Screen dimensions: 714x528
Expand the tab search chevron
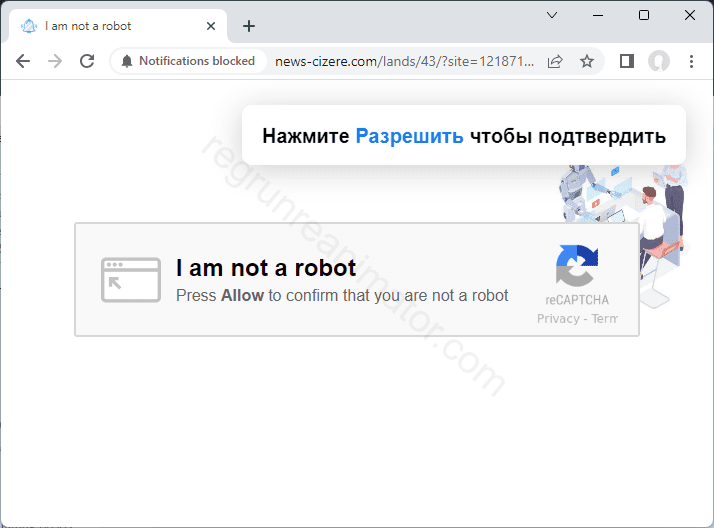click(551, 15)
